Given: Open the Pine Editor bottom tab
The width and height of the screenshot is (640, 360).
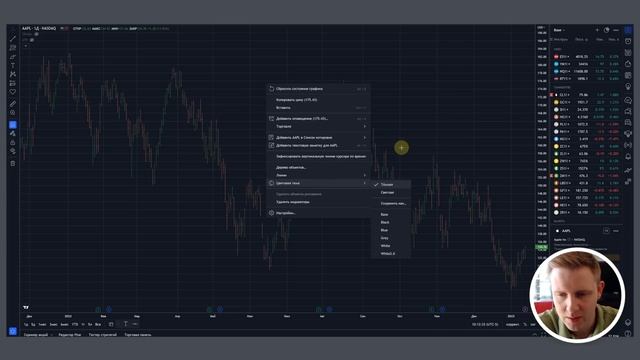Looking at the screenshot, I should click(70, 335).
